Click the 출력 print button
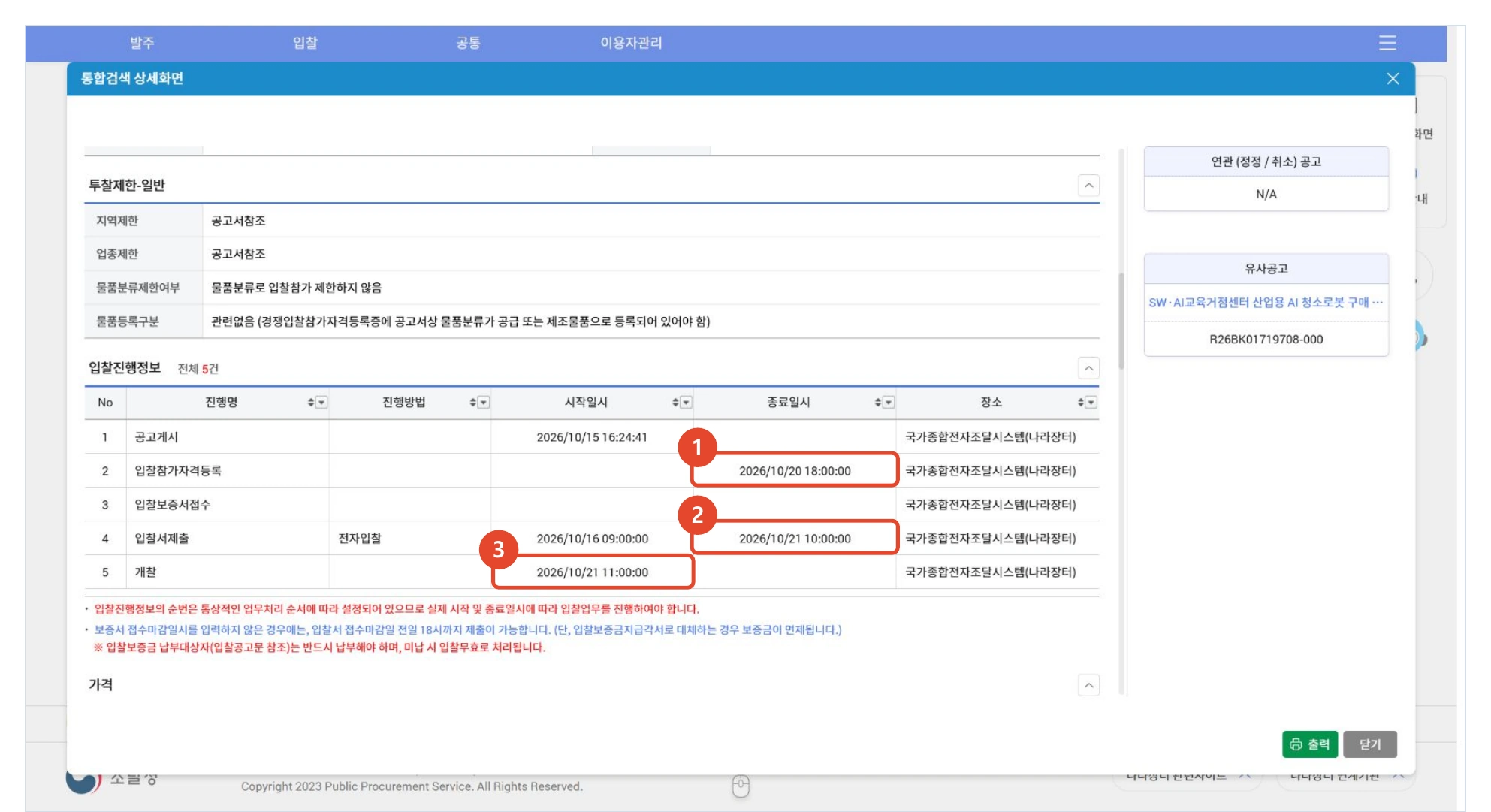This screenshot has height=812, width=1491. coord(1309,744)
